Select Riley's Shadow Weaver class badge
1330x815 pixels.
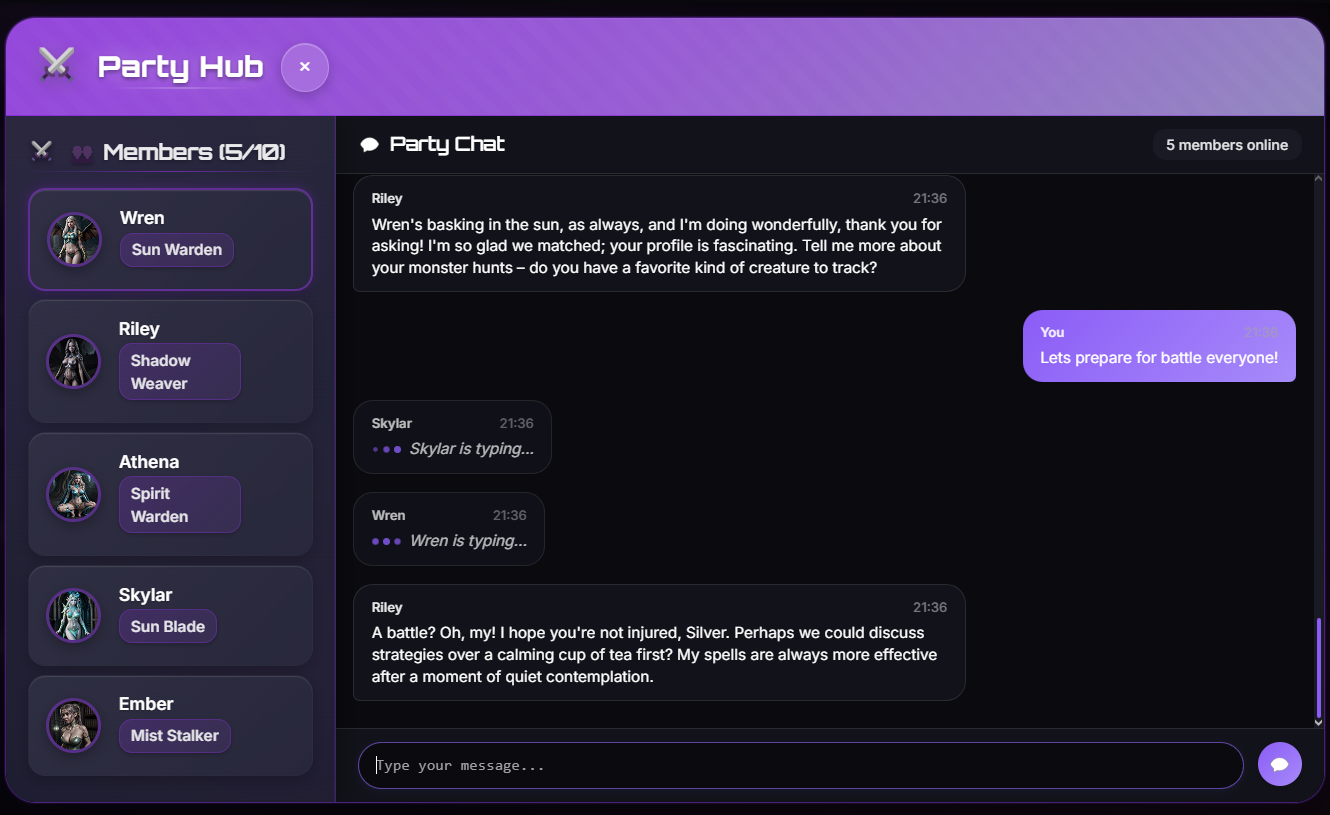179,372
